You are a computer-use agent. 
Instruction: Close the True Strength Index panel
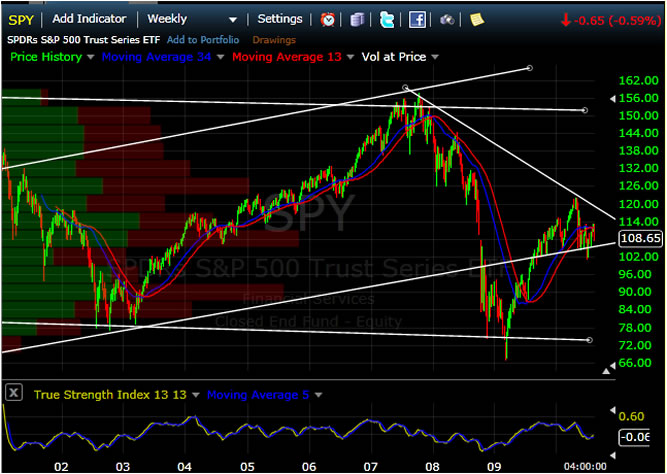pos(14,395)
